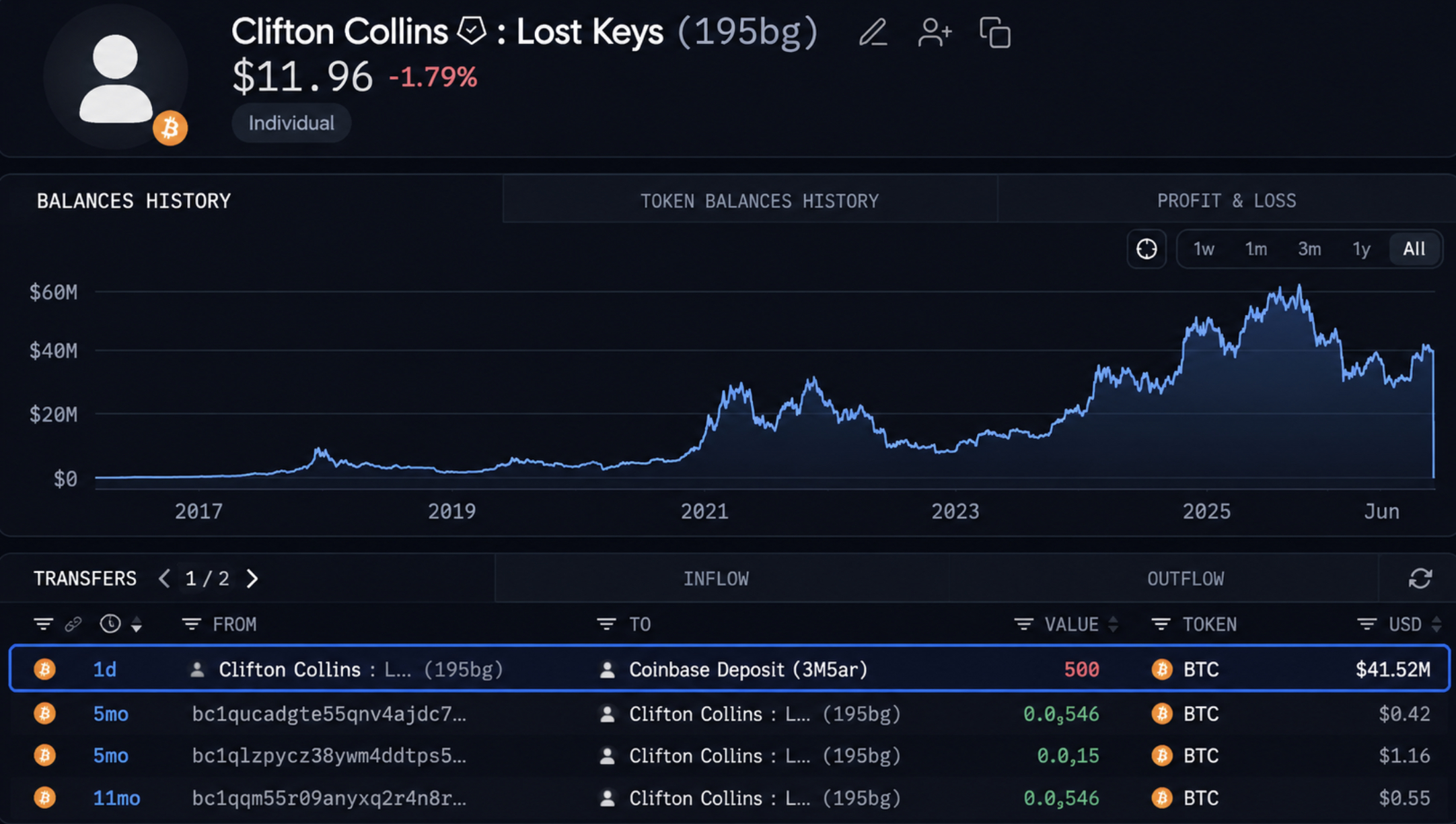This screenshot has height=824, width=1456.
Task: Open Coinbase Deposit (3M5ar) entity link
Action: (748, 669)
